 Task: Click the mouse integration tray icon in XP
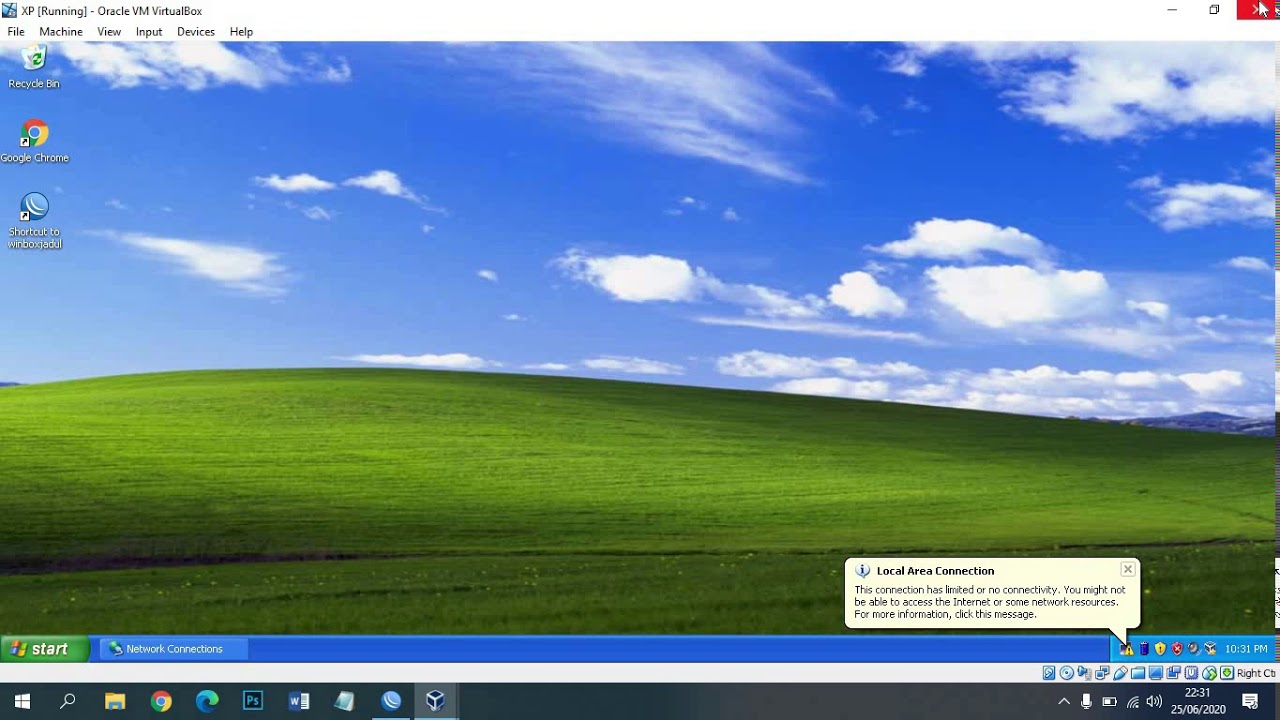click(1194, 649)
